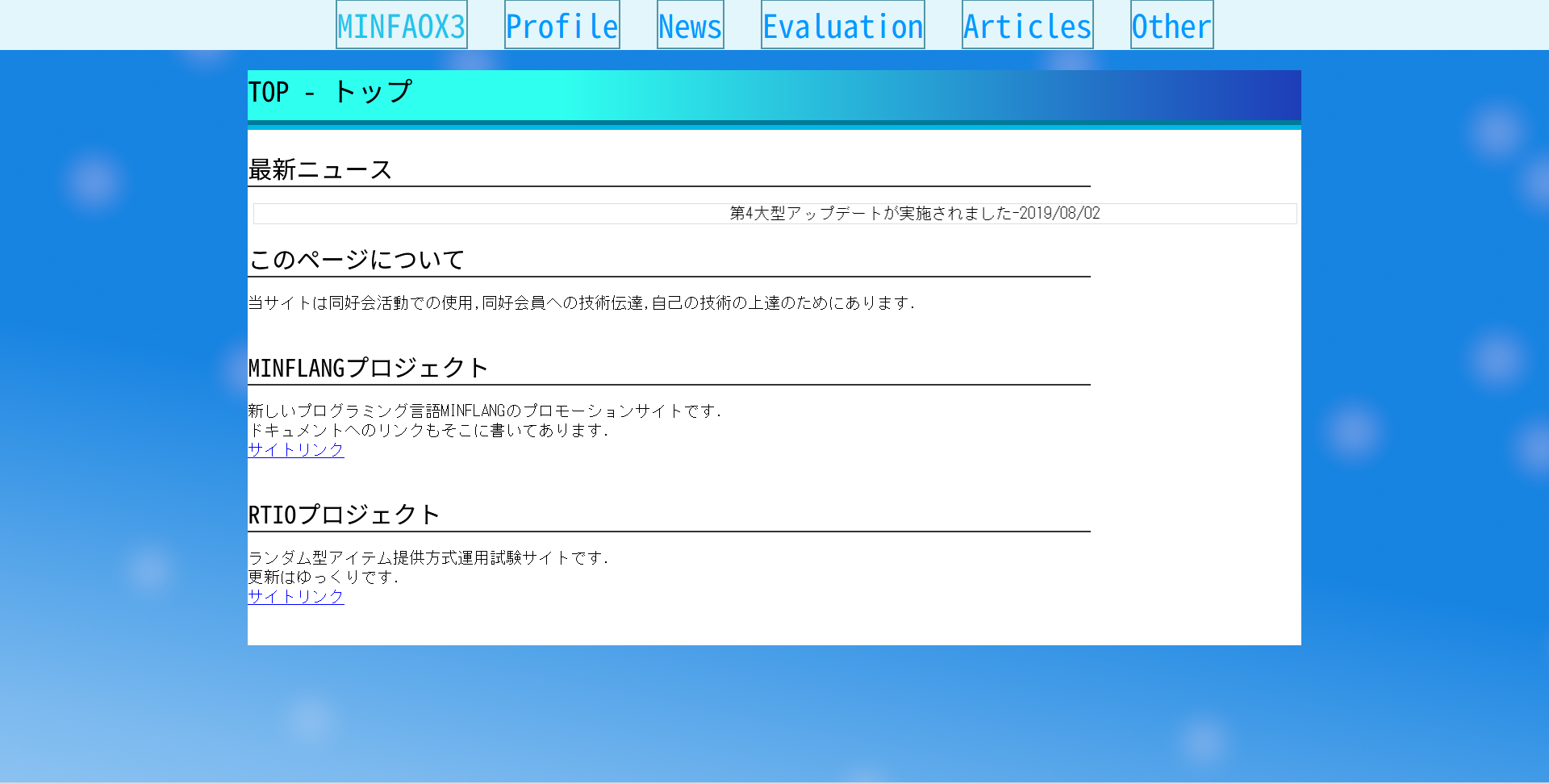
Task: Click the line starting with ドキュメントへのリンク
Action: tap(428, 431)
